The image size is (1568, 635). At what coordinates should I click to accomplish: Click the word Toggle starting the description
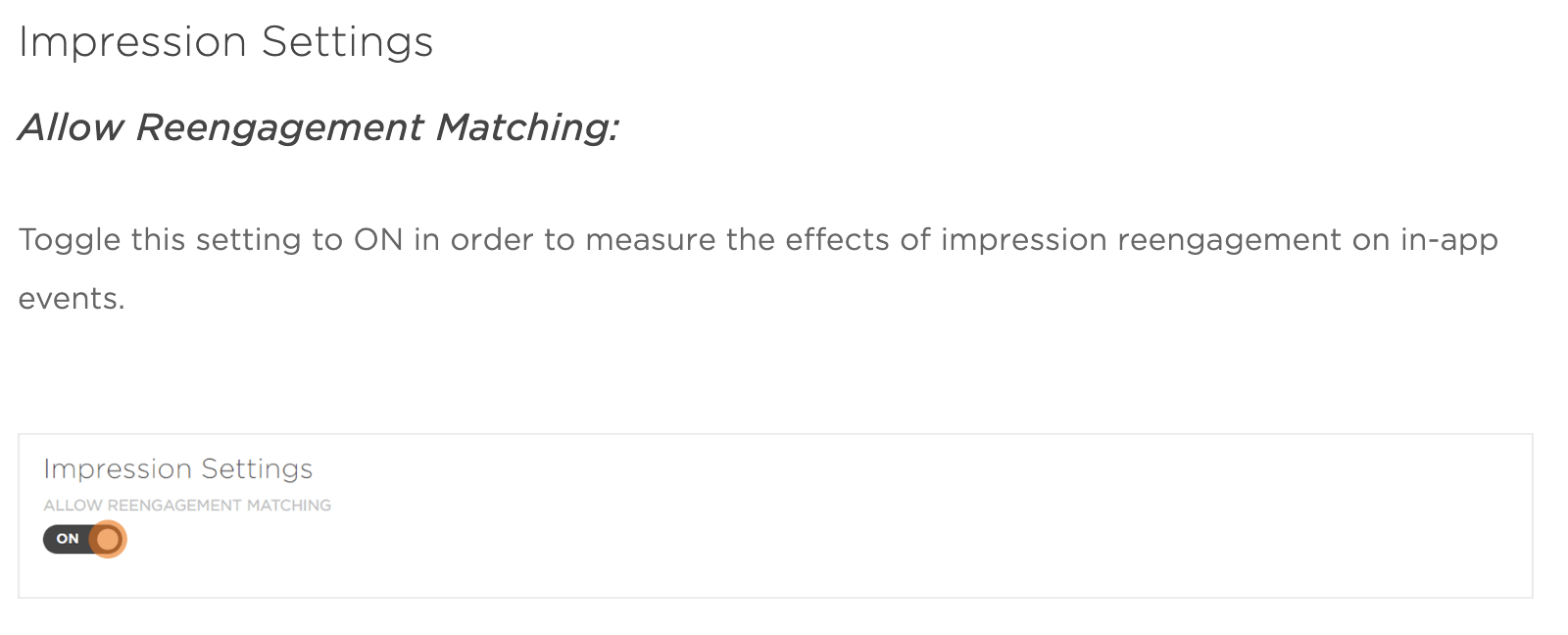[69, 240]
